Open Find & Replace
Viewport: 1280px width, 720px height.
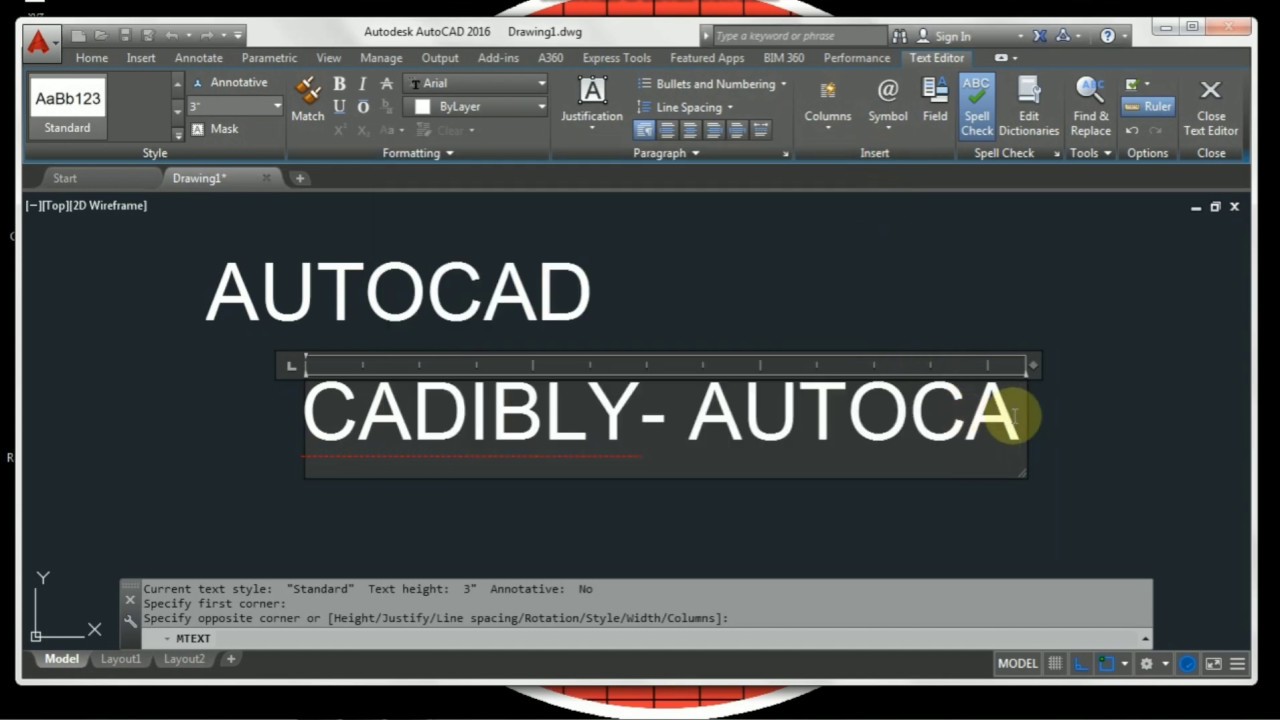click(x=1090, y=106)
